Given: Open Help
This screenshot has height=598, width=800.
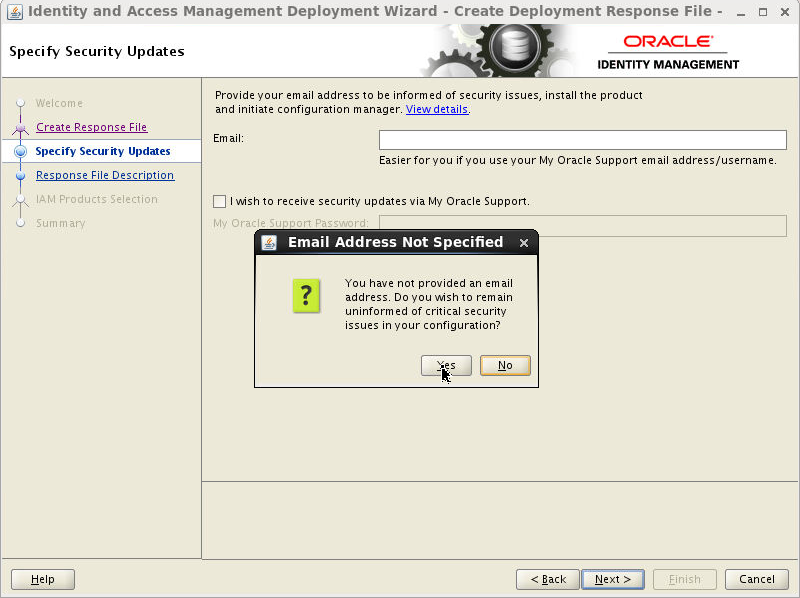Looking at the screenshot, I should 43,579.
